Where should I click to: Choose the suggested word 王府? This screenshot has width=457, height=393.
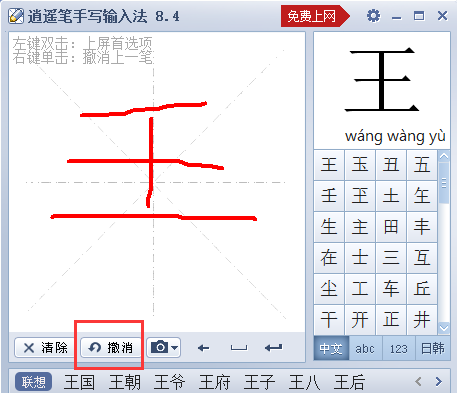point(214,382)
